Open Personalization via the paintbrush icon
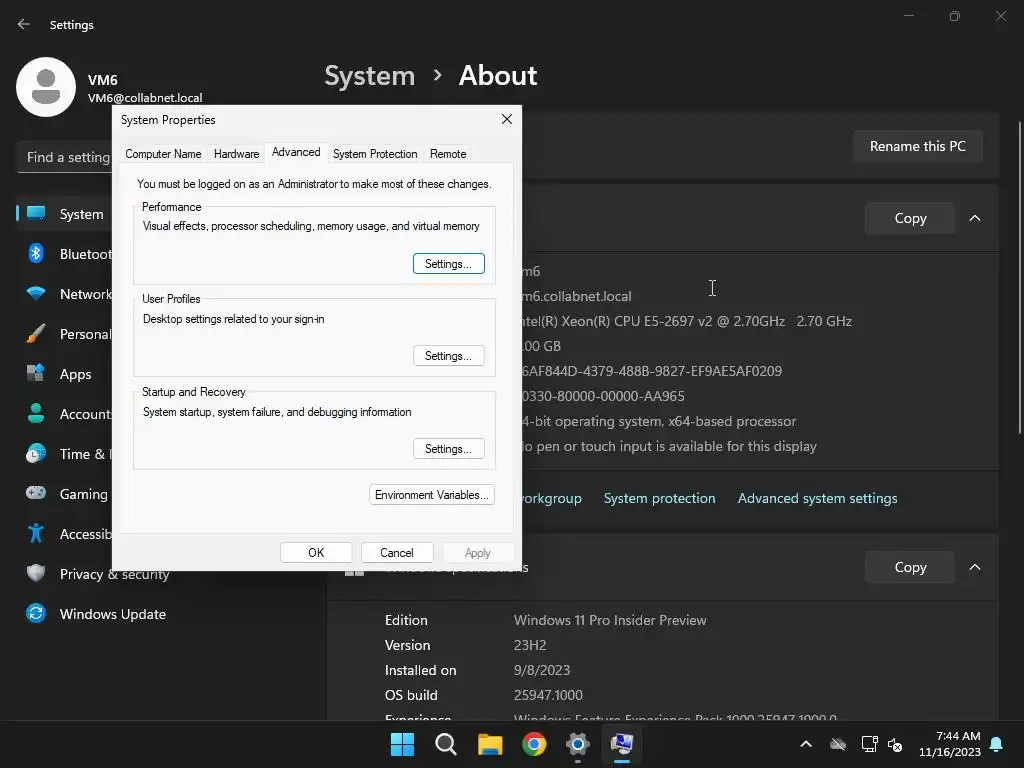 pos(36,334)
